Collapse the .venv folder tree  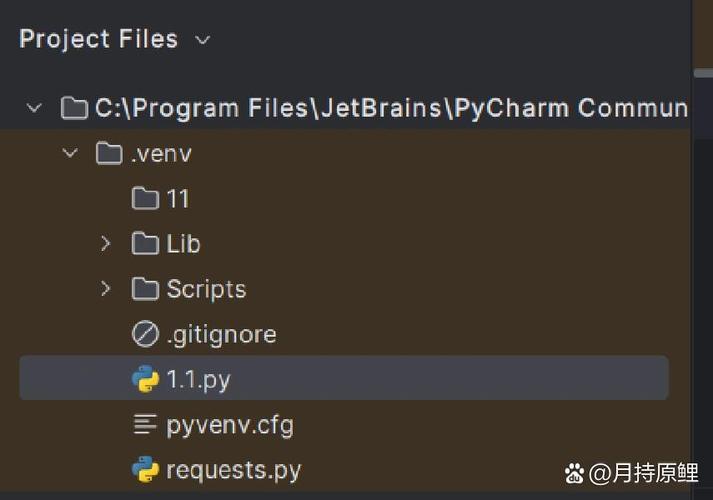70,154
